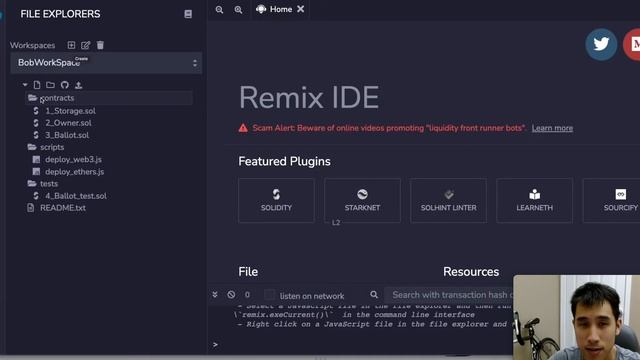The width and height of the screenshot is (640, 360).
Task: Focus the transaction hash search field
Action: click(449, 295)
